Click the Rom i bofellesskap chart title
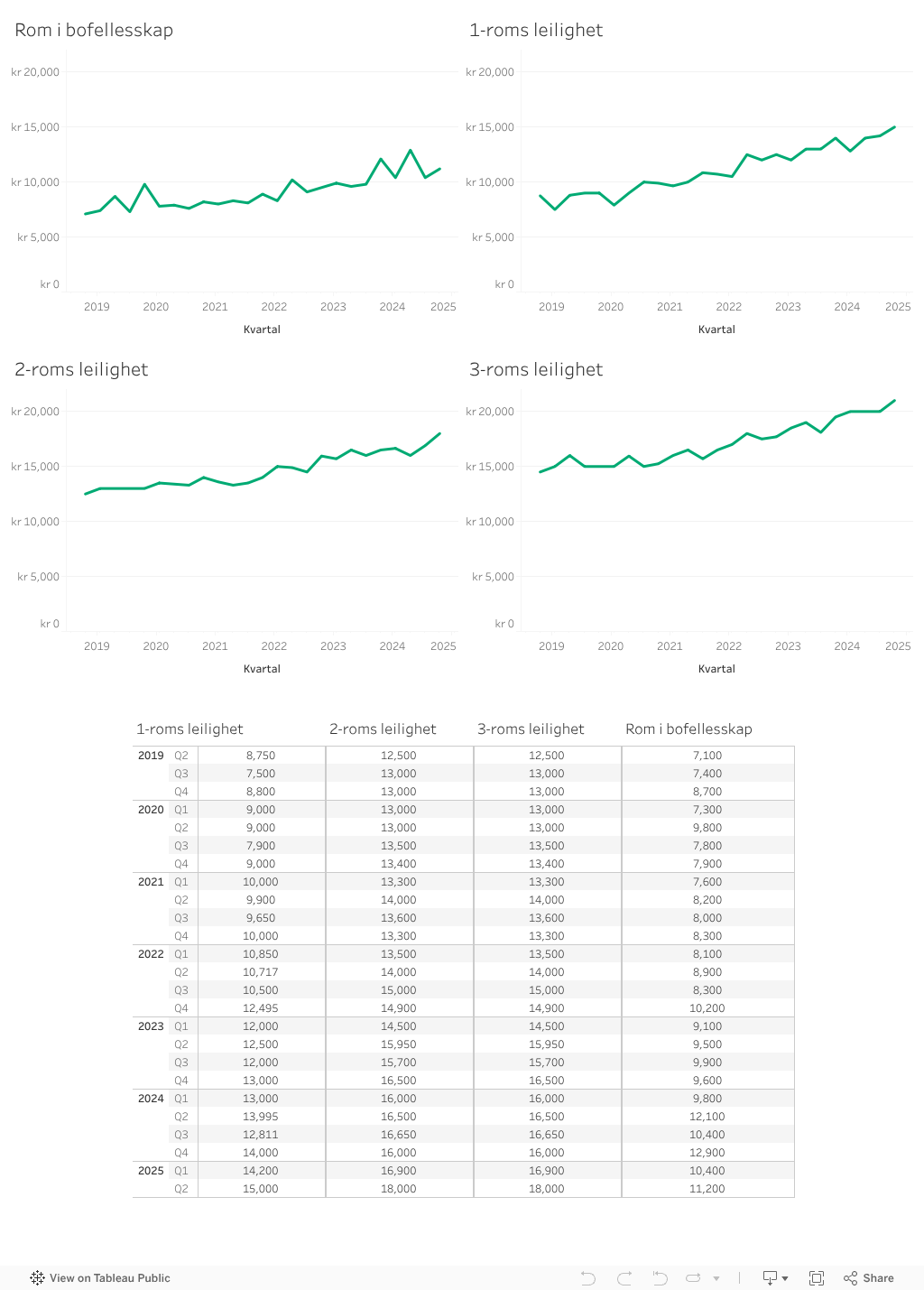This screenshot has height=1290, width=924. [x=94, y=30]
